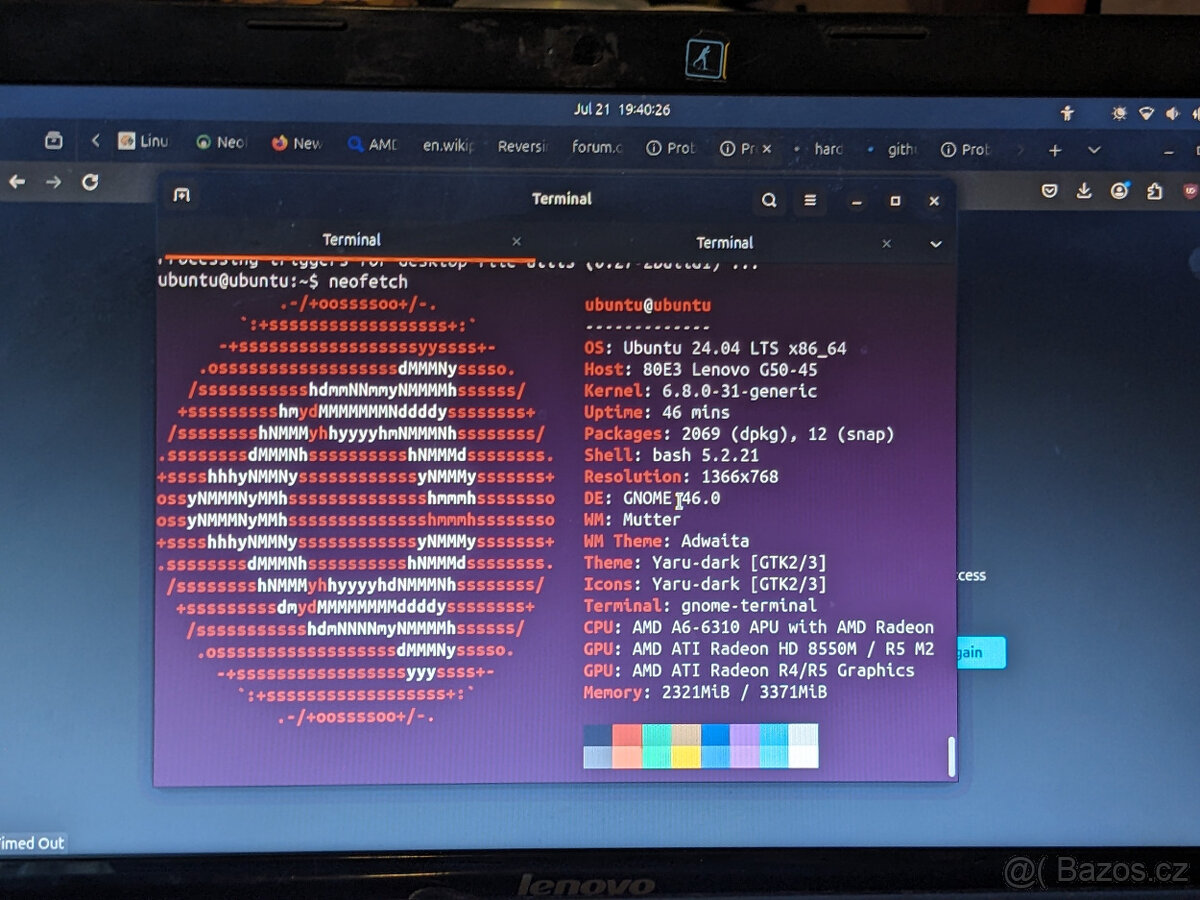Click the 'Packages: 2069 (dpkg), 12 (snap)' line

click(x=739, y=434)
